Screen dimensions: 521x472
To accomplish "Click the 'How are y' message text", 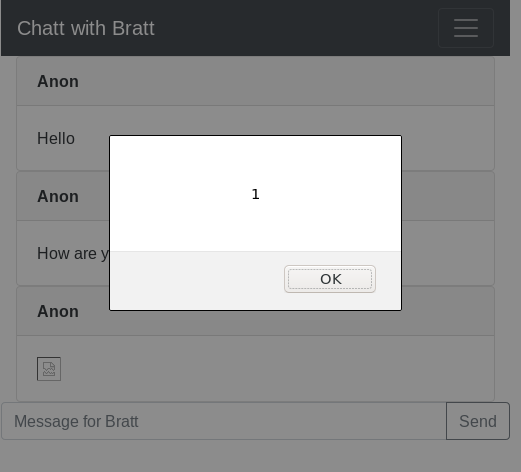I will click(73, 253).
